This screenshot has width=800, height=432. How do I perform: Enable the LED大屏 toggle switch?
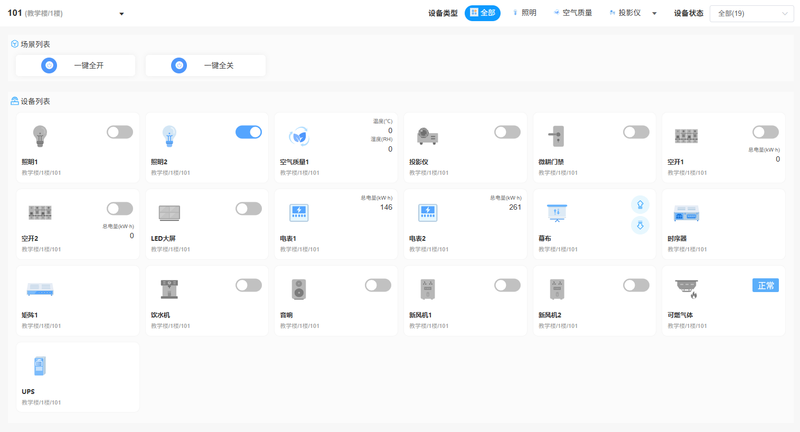pyautogui.click(x=248, y=209)
